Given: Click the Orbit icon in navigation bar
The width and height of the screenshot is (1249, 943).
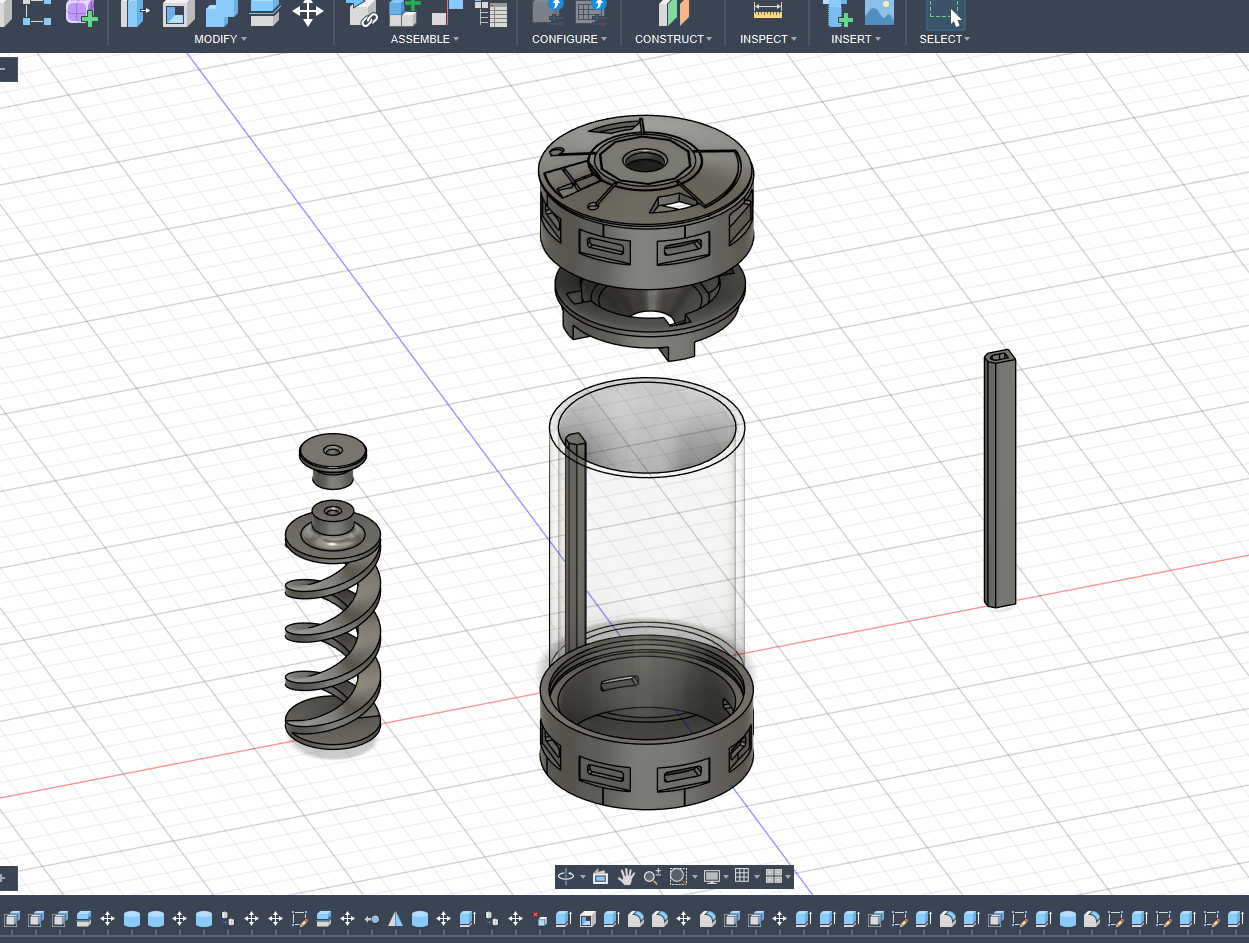Looking at the screenshot, I should [566, 877].
